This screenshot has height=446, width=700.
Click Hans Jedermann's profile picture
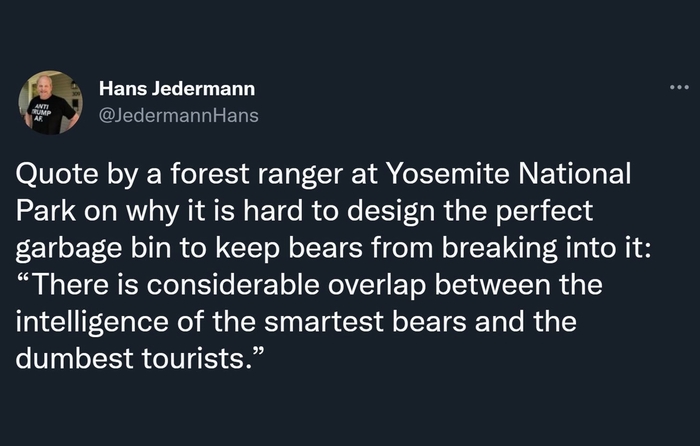(48, 102)
